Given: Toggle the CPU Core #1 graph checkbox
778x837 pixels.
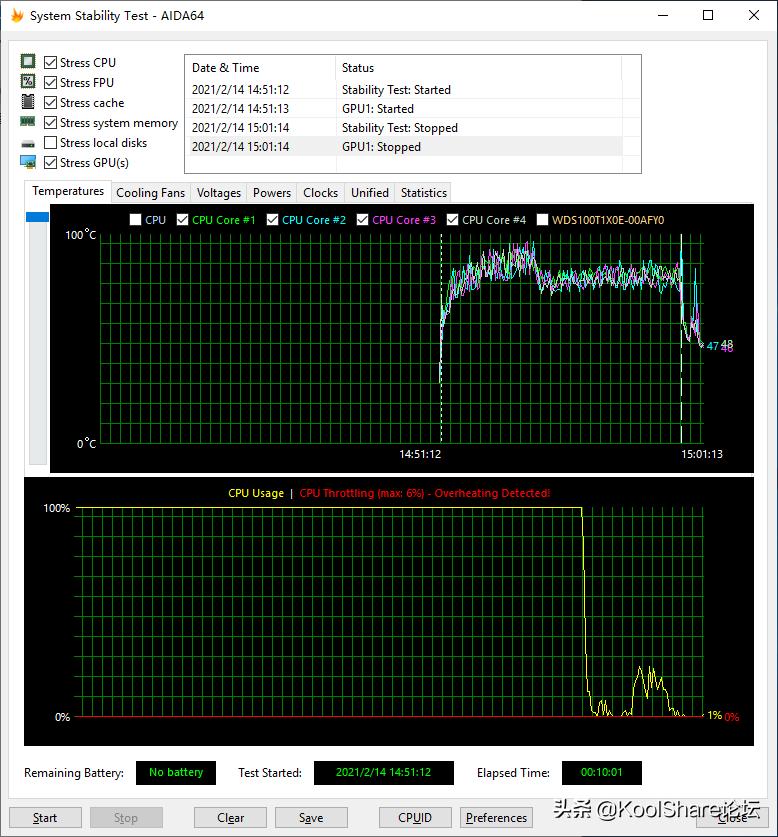Looking at the screenshot, I should [x=182, y=220].
